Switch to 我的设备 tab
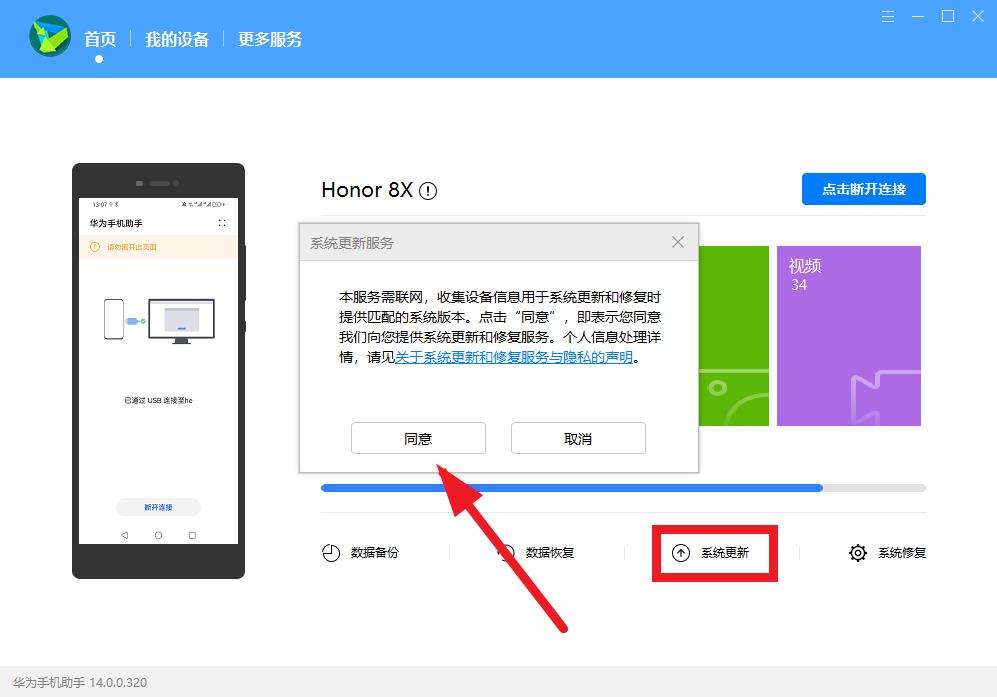The width and height of the screenshot is (997, 697). click(177, 39)
